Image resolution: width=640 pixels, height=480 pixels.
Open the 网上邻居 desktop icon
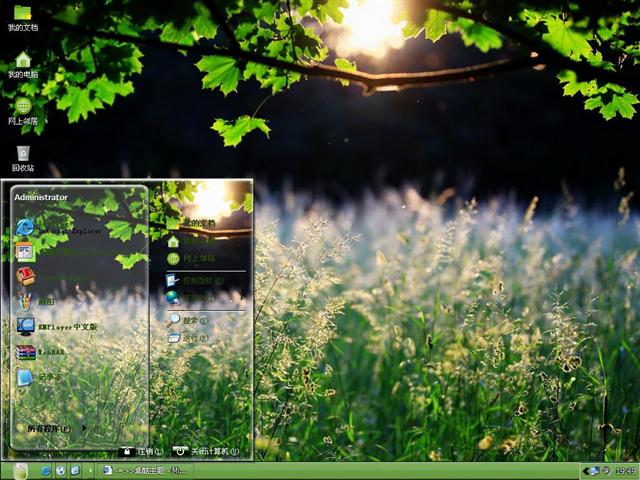point(22,108)
